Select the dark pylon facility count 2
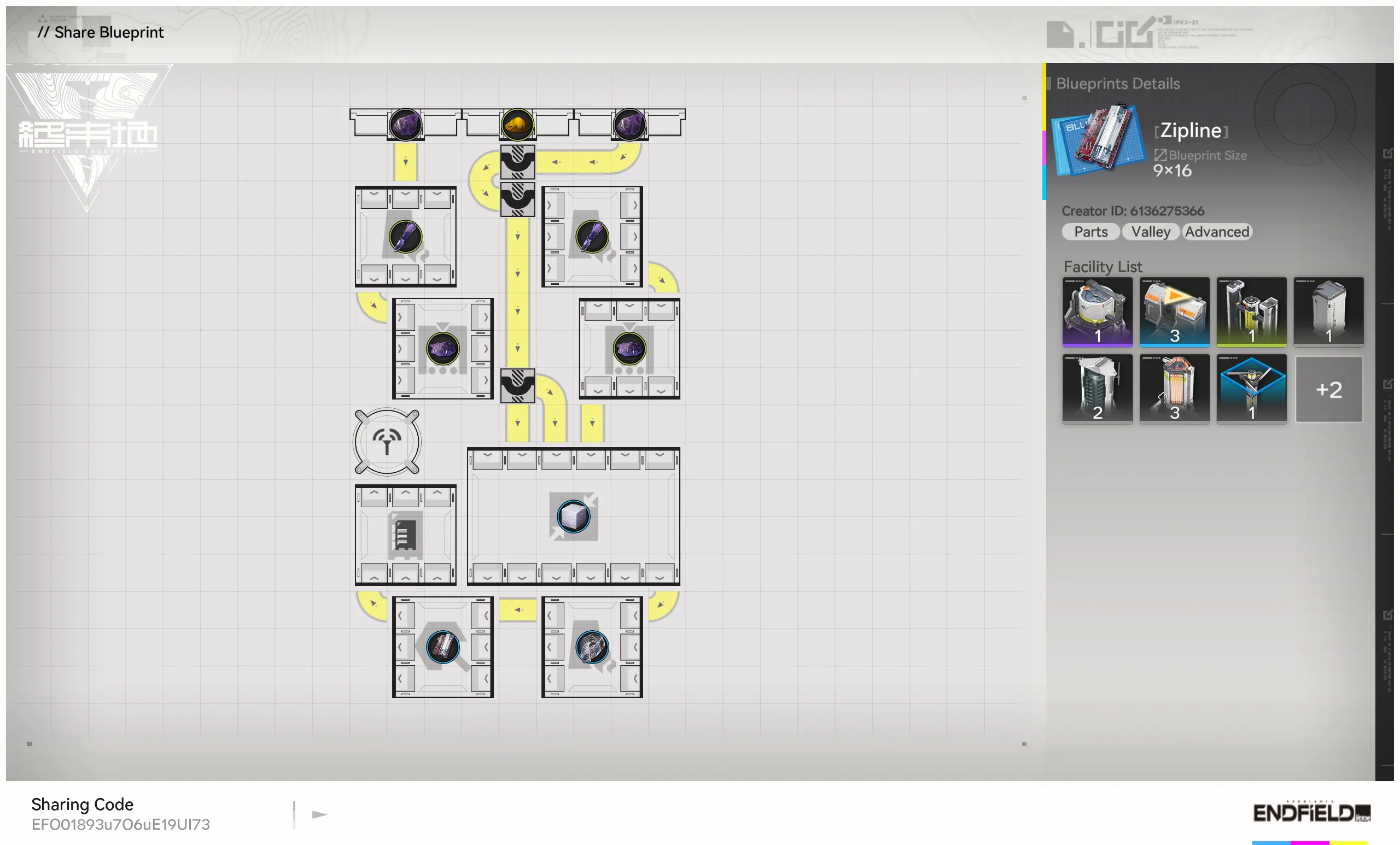The image size is (1400, 845). tap(1097, 389)
